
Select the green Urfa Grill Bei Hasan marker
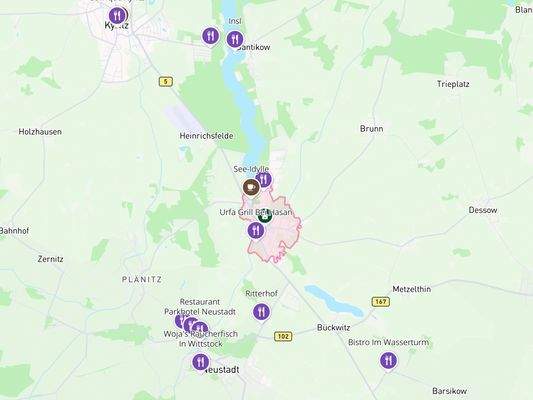click(x=264, y=215)
